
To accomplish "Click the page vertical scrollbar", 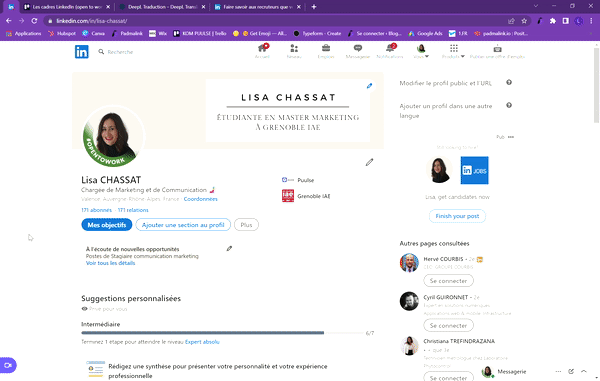I will pos(596,86).
